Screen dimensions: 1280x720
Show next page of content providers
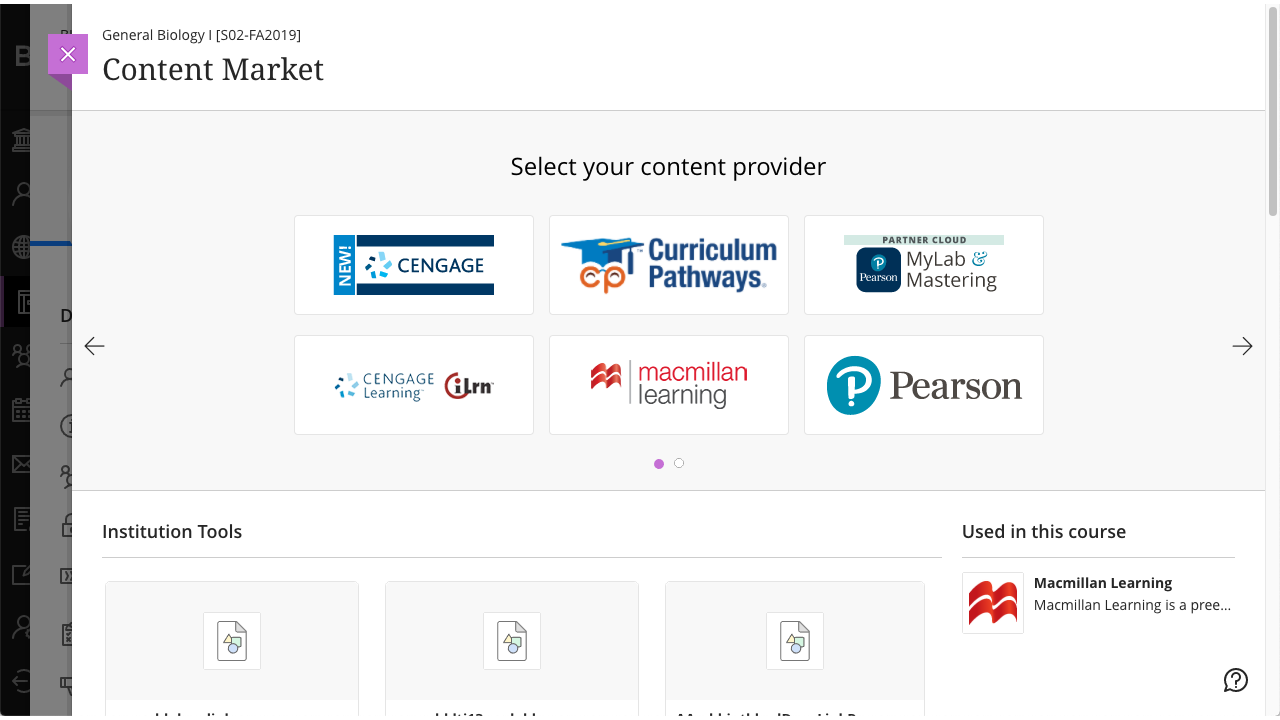[1242, 346]
